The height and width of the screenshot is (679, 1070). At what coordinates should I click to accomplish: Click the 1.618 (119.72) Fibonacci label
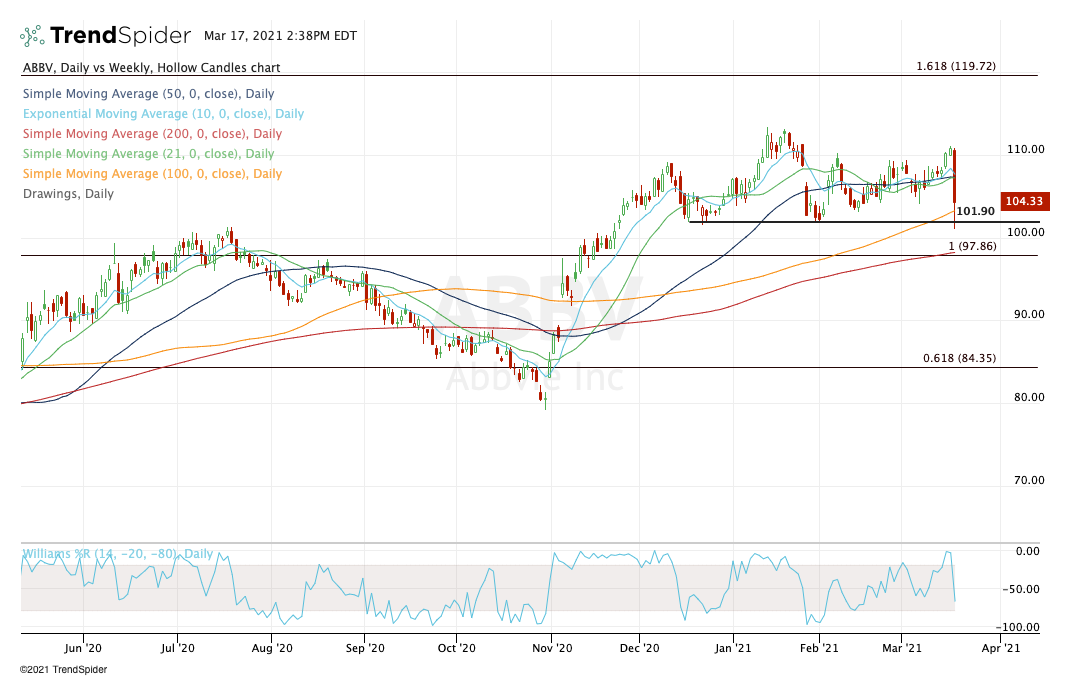(955, 66)
